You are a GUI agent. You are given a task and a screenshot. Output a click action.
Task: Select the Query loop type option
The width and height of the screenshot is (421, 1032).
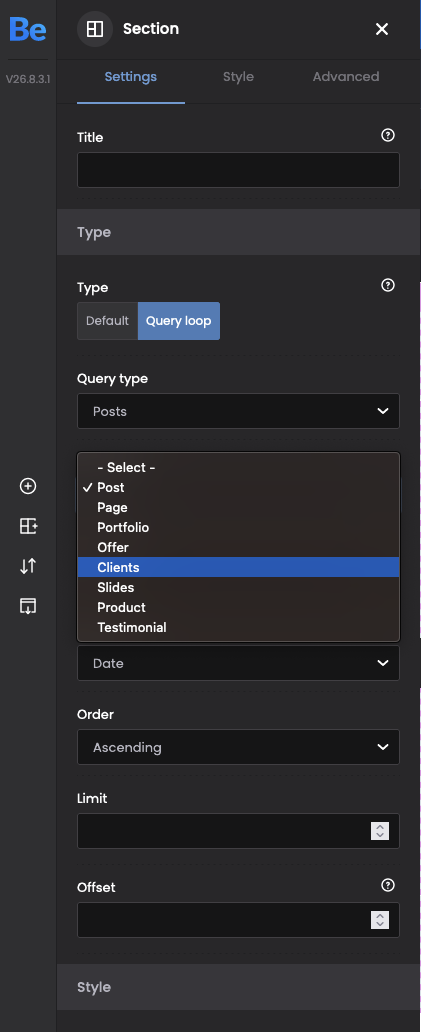tap(178, 321)
